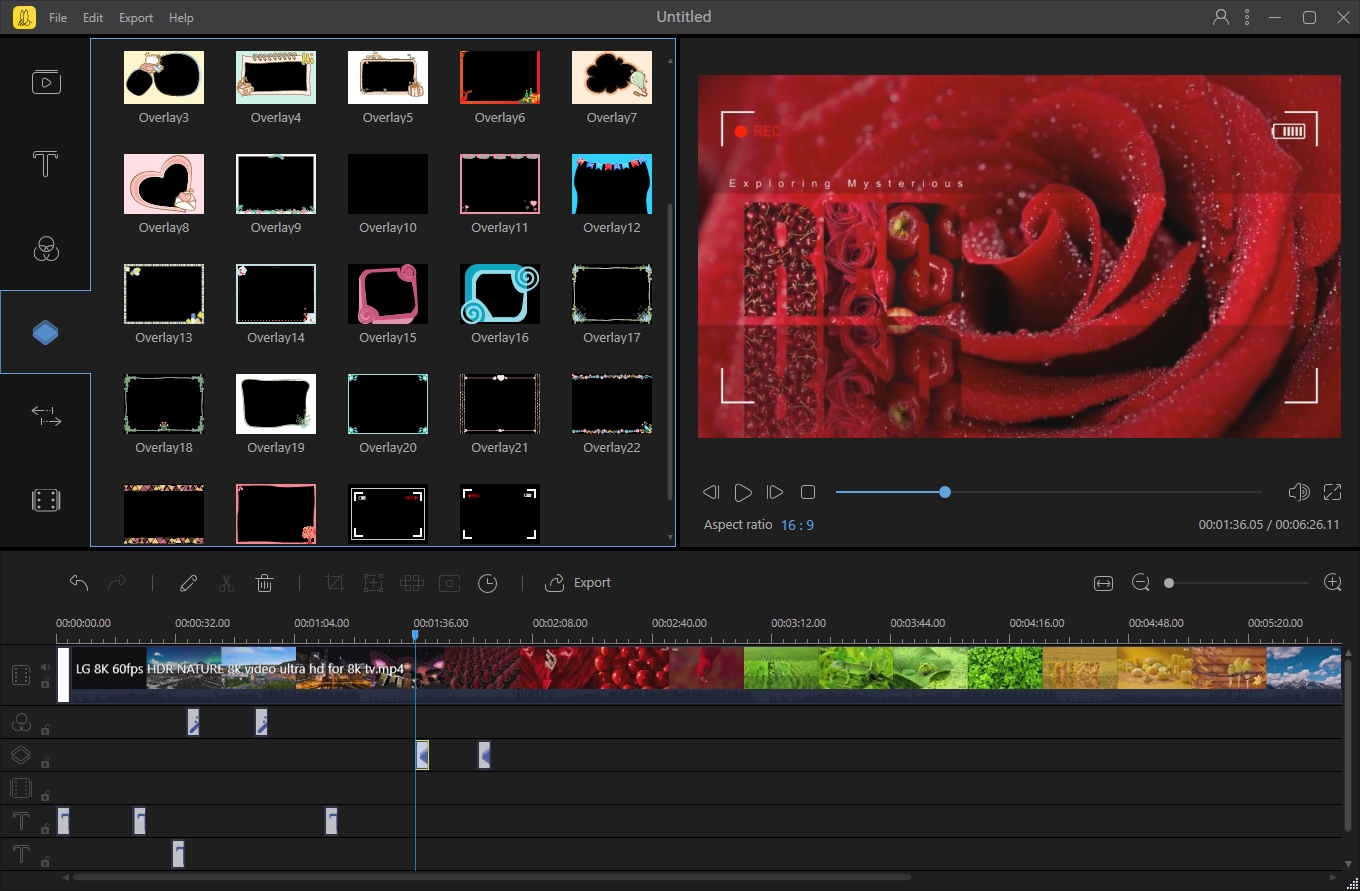Step back to the previous frame
1360x891 pixels.
click(x=711, y=492)
